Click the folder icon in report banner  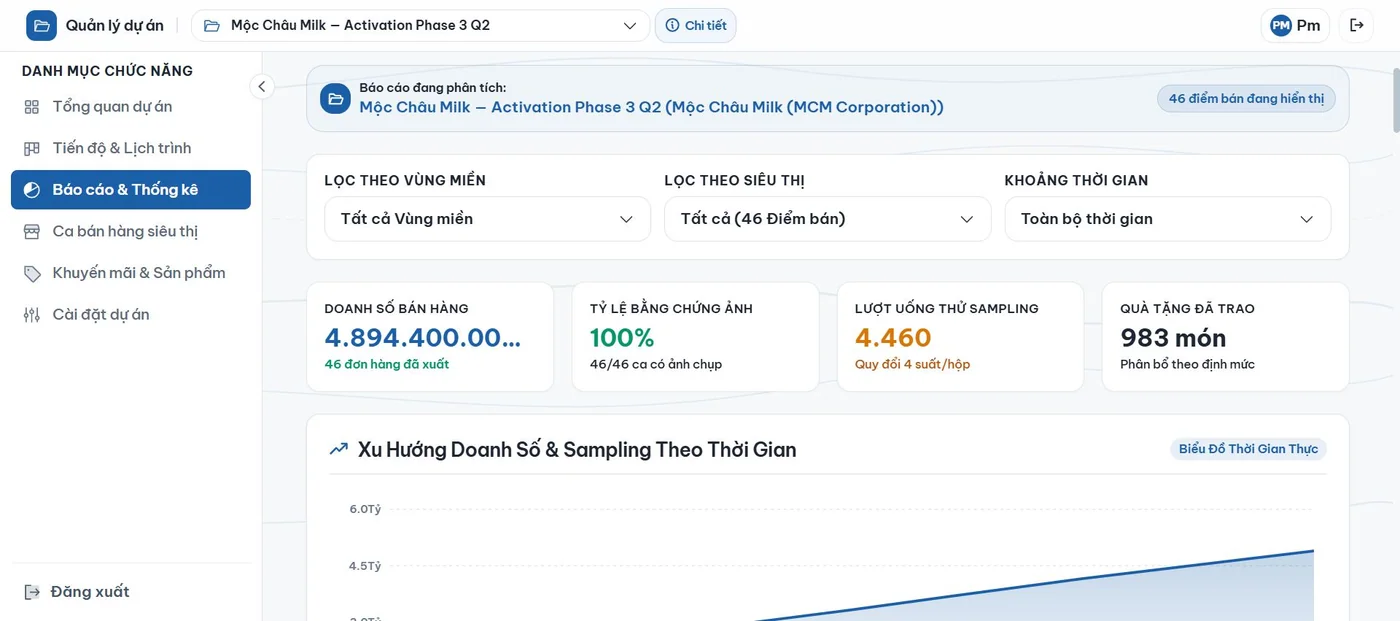click(335, 98)
